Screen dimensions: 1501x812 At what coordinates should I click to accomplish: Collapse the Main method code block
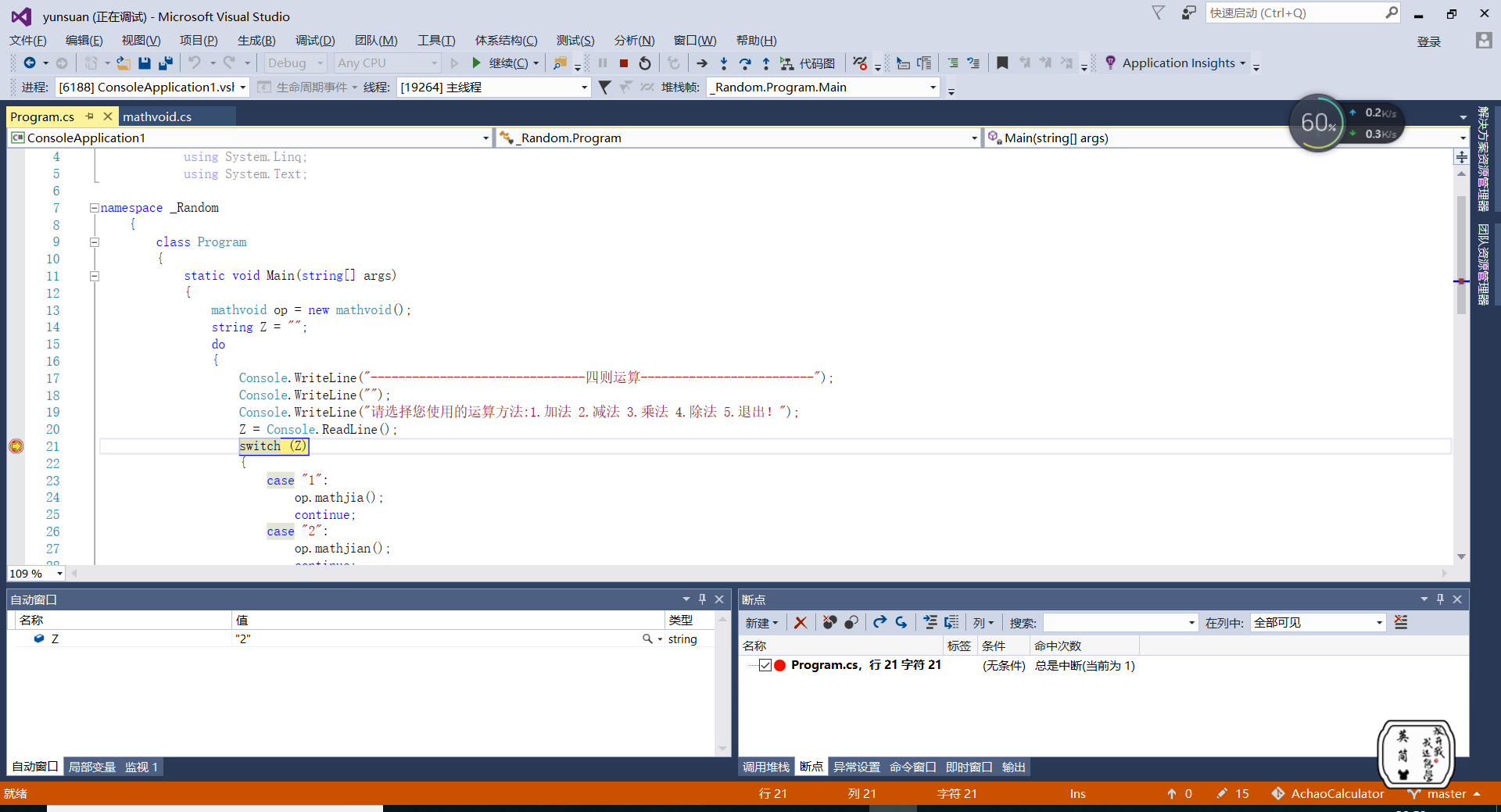[x=94, y=276]
